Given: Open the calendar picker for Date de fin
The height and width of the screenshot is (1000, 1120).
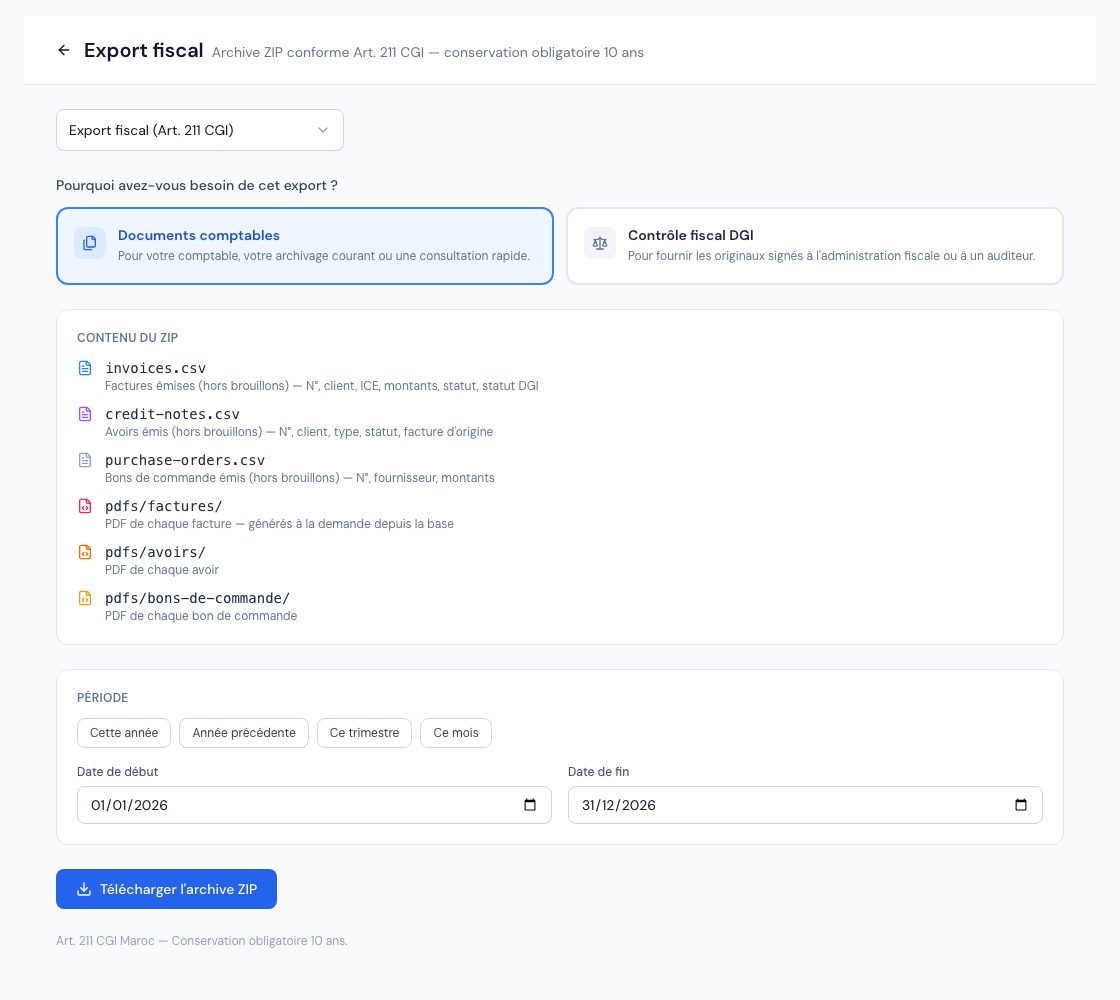Looking at the screenshot, I should tap(1021, 805).
